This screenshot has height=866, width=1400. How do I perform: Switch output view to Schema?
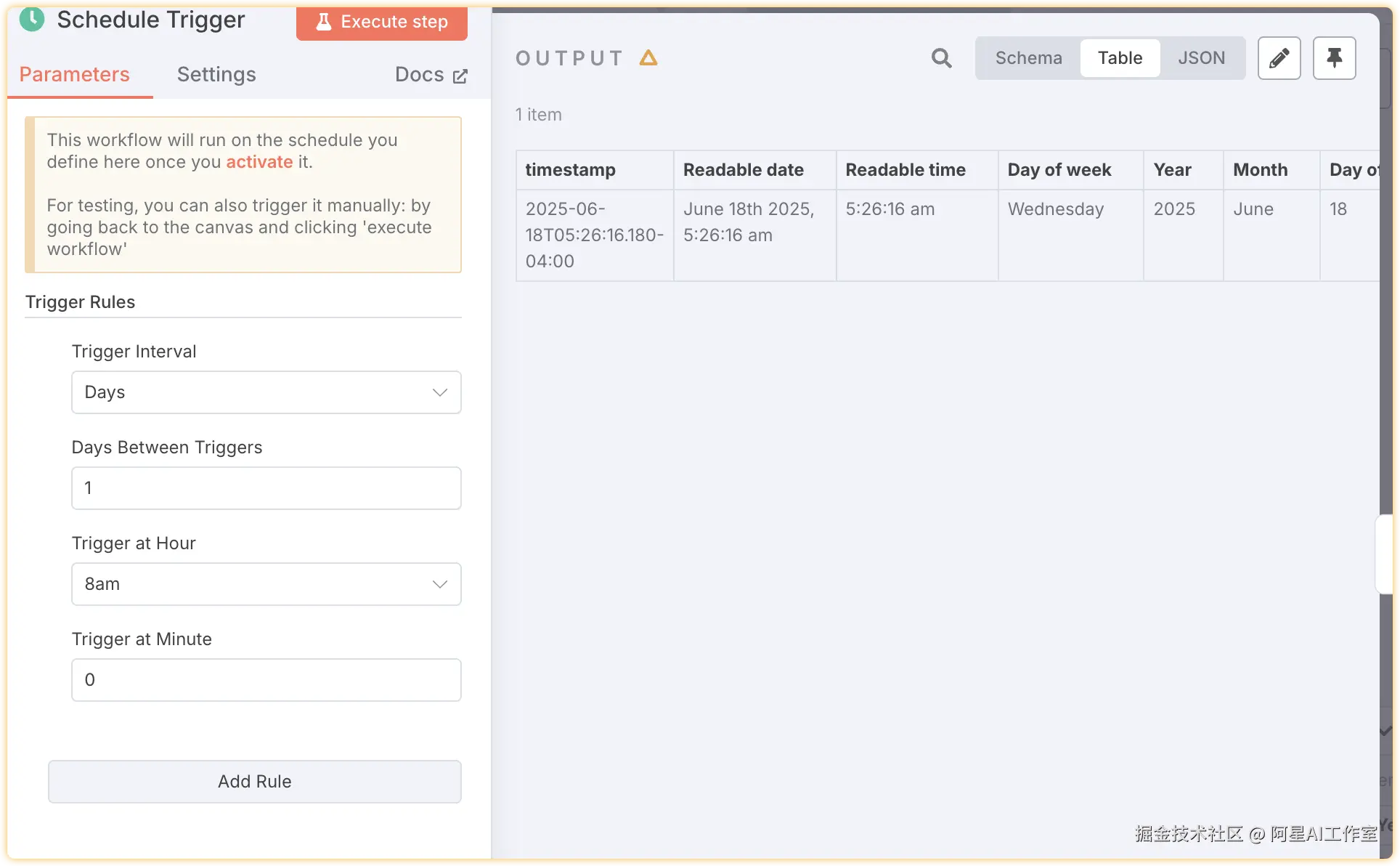pyautogui.click(x=1028, y=58)
